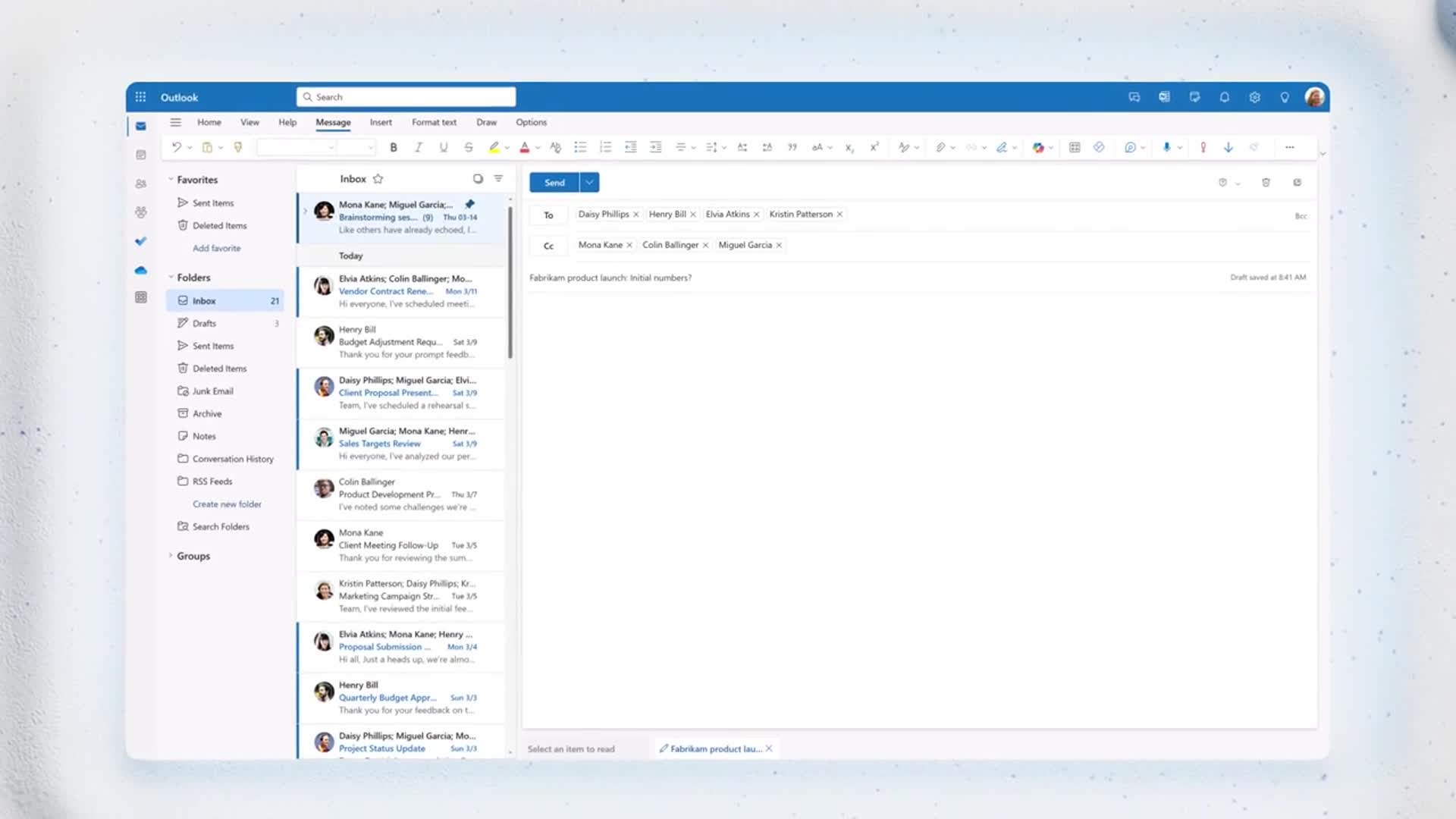Open the highlight color dropdown arrow
The width and height of the screenshot is (1456, 819).
507,148
